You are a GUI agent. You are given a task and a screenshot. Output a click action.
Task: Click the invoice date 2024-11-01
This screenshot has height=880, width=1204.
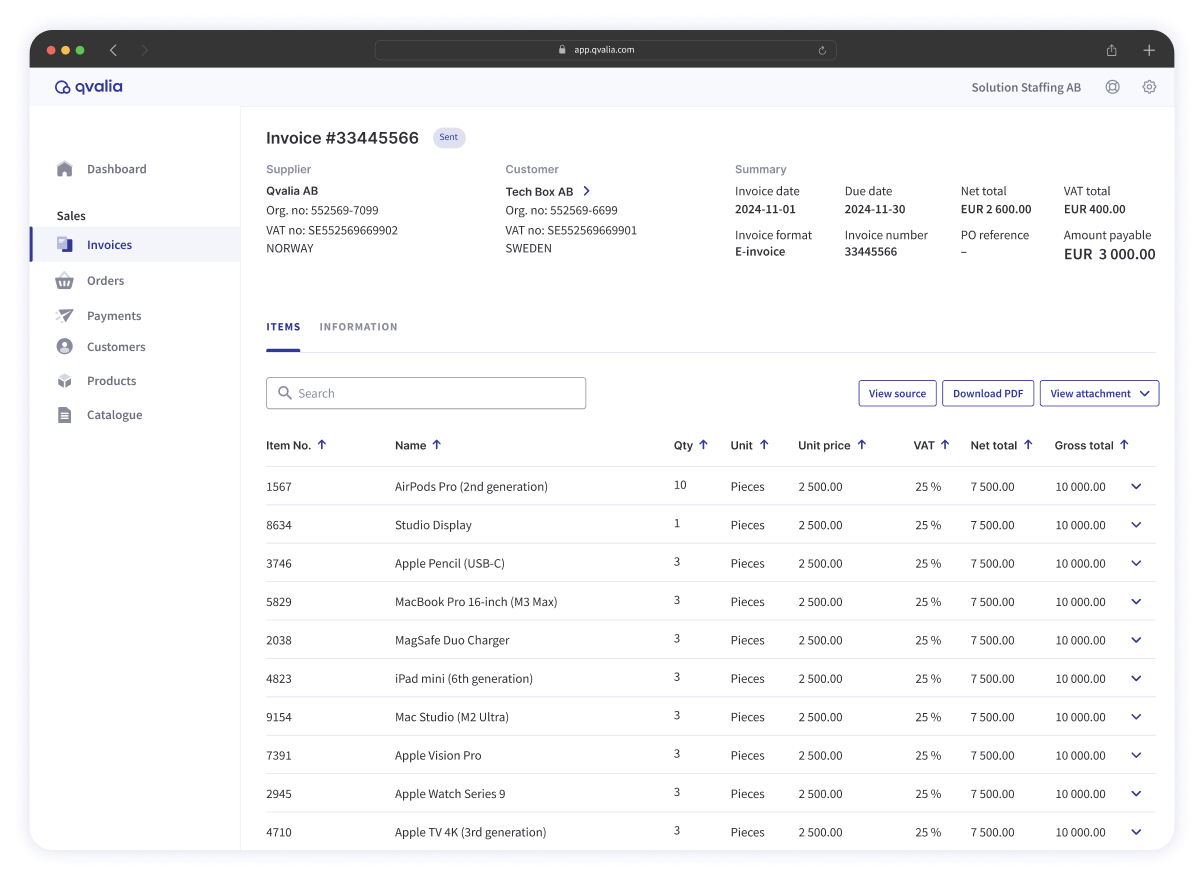[765, 210]
